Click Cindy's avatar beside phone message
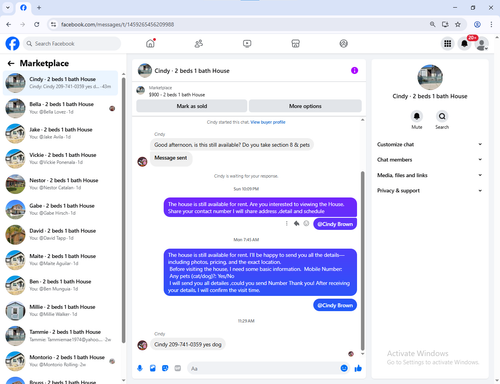Viewport: 500px width, 384px height. 142,345
